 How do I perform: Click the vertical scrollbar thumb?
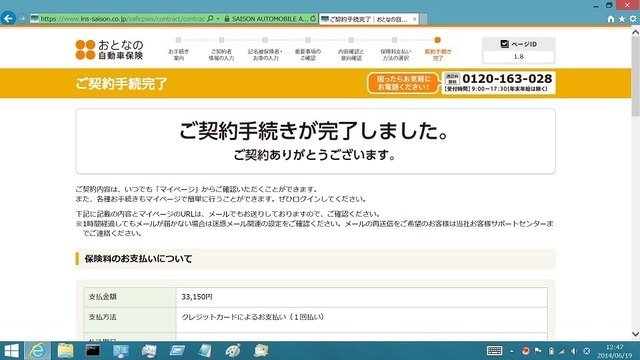click(x=635, y=77)
